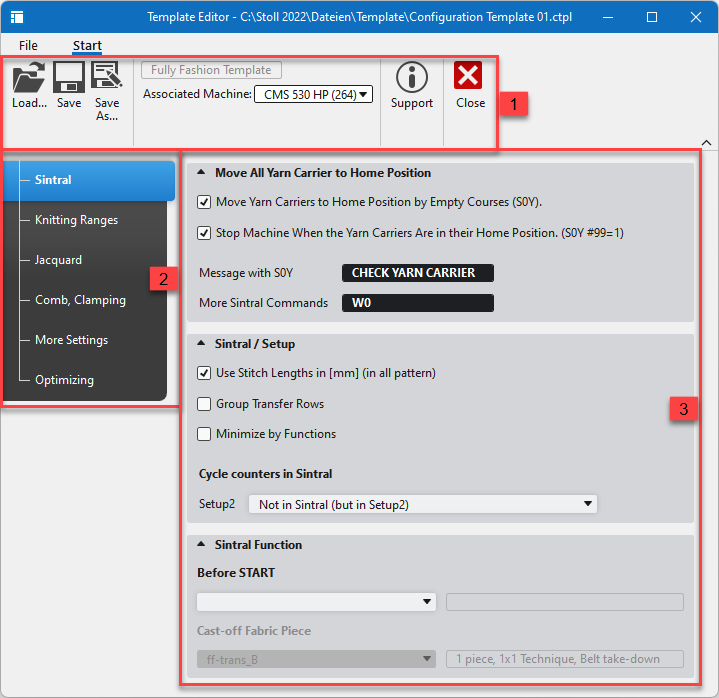Uncheck Stop Machine When Yarn Carriers Home
719x698 pixels.
(205, 233)
